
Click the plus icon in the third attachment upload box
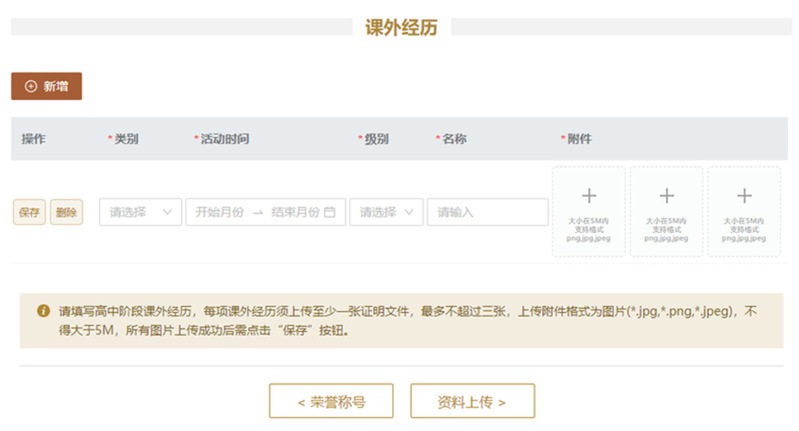point(744,196)
